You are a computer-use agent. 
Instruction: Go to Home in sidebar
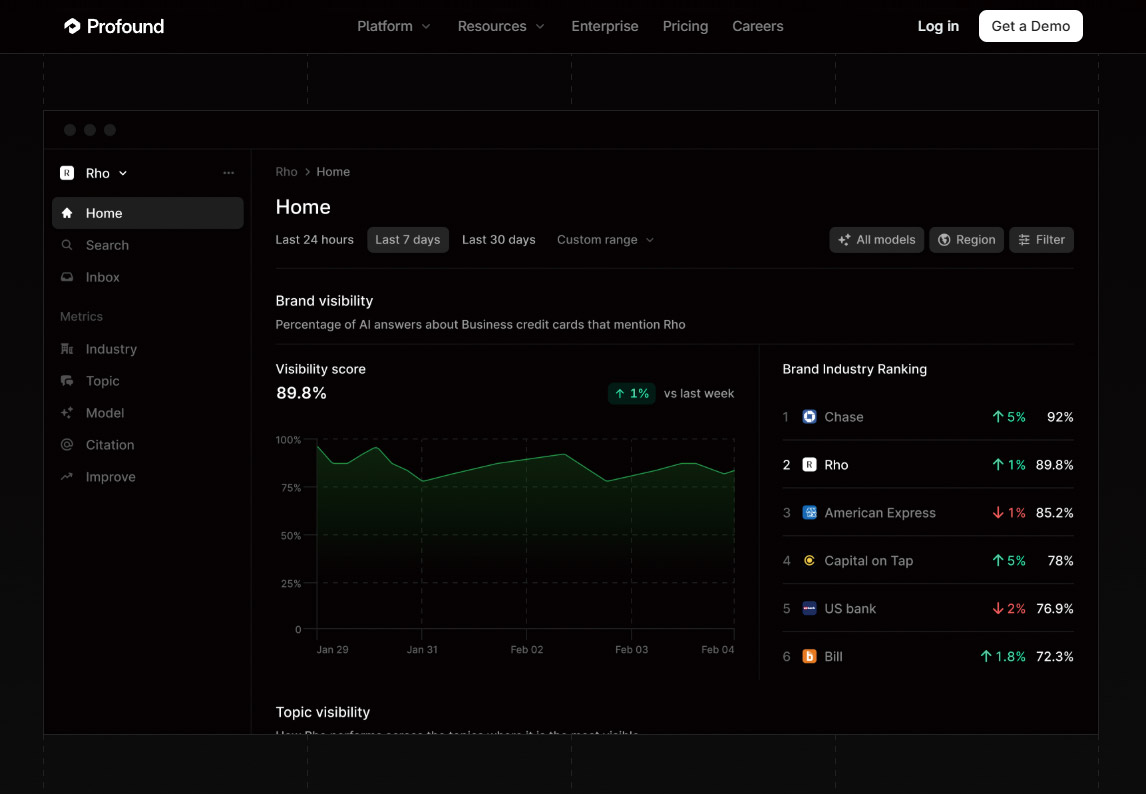click(148, 213)
